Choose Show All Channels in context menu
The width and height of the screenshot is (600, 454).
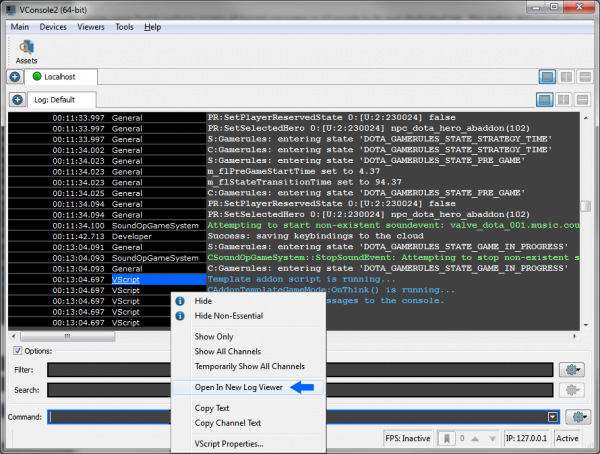[248, 351]
